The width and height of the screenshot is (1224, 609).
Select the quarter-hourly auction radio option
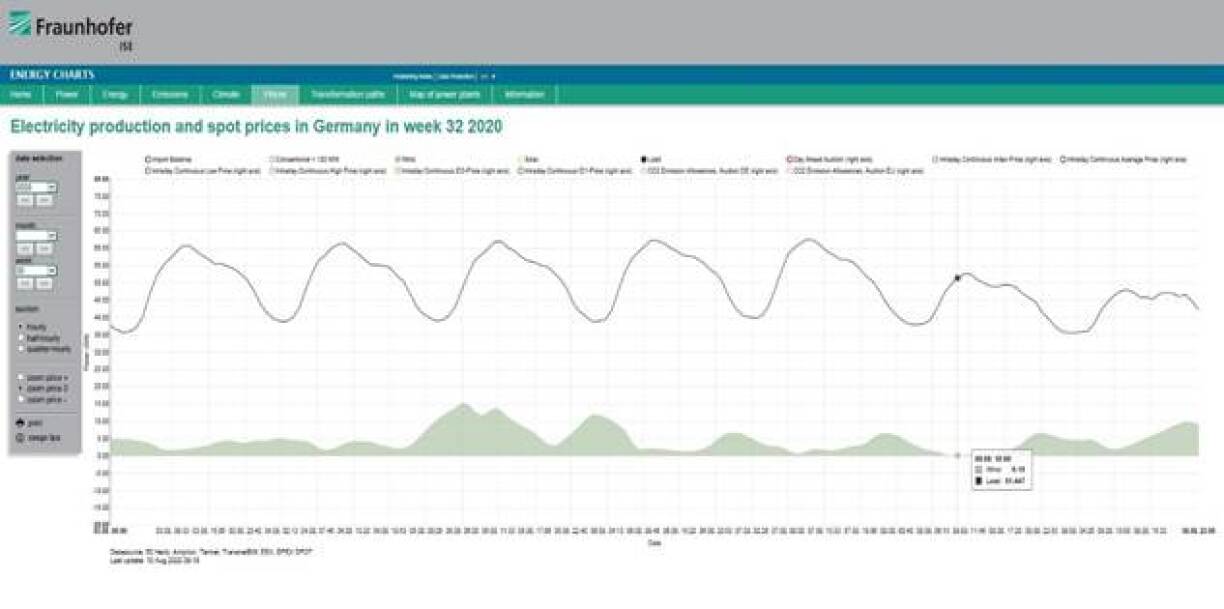pos(21,348)
